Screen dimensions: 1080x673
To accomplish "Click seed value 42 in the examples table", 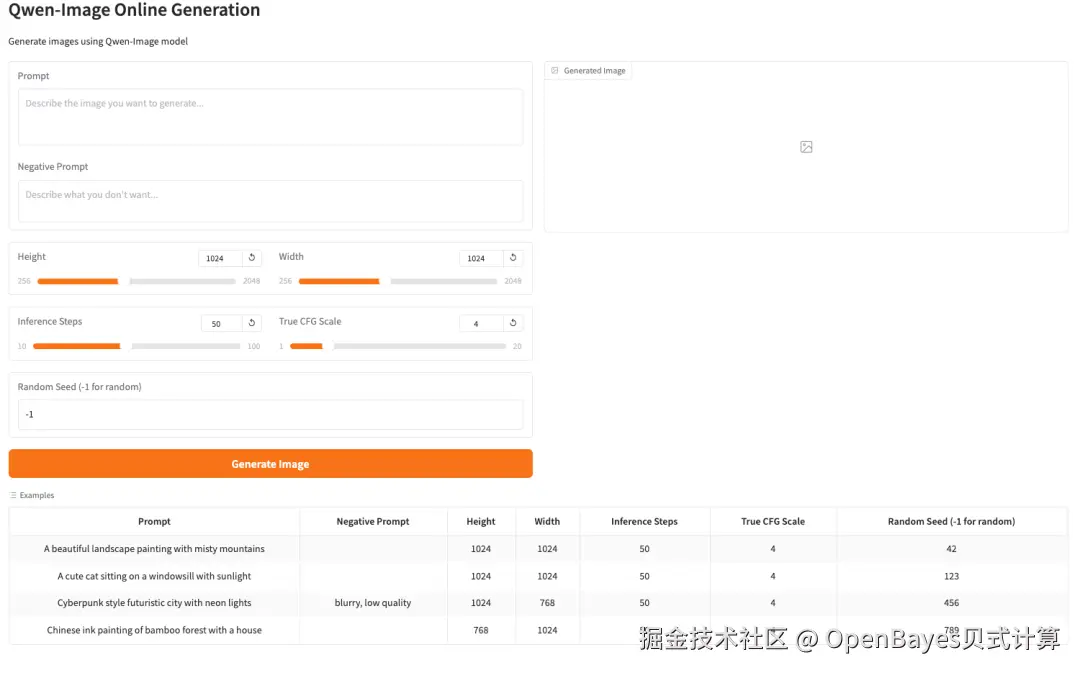I will (x=951, y=549).
